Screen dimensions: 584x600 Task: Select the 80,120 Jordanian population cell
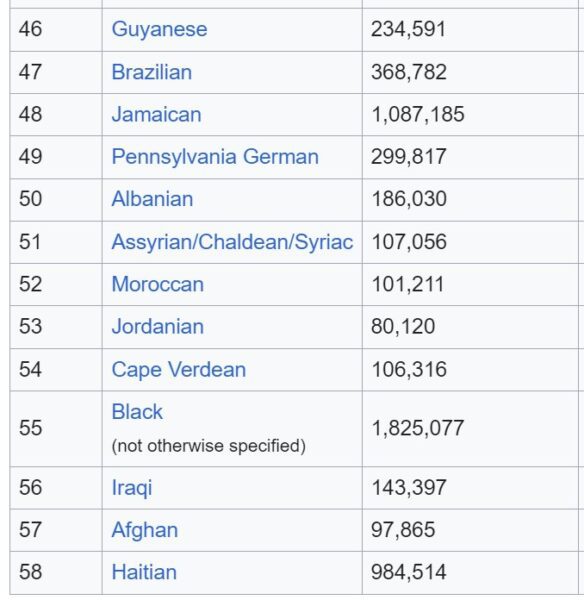click(x=470, y=327)
